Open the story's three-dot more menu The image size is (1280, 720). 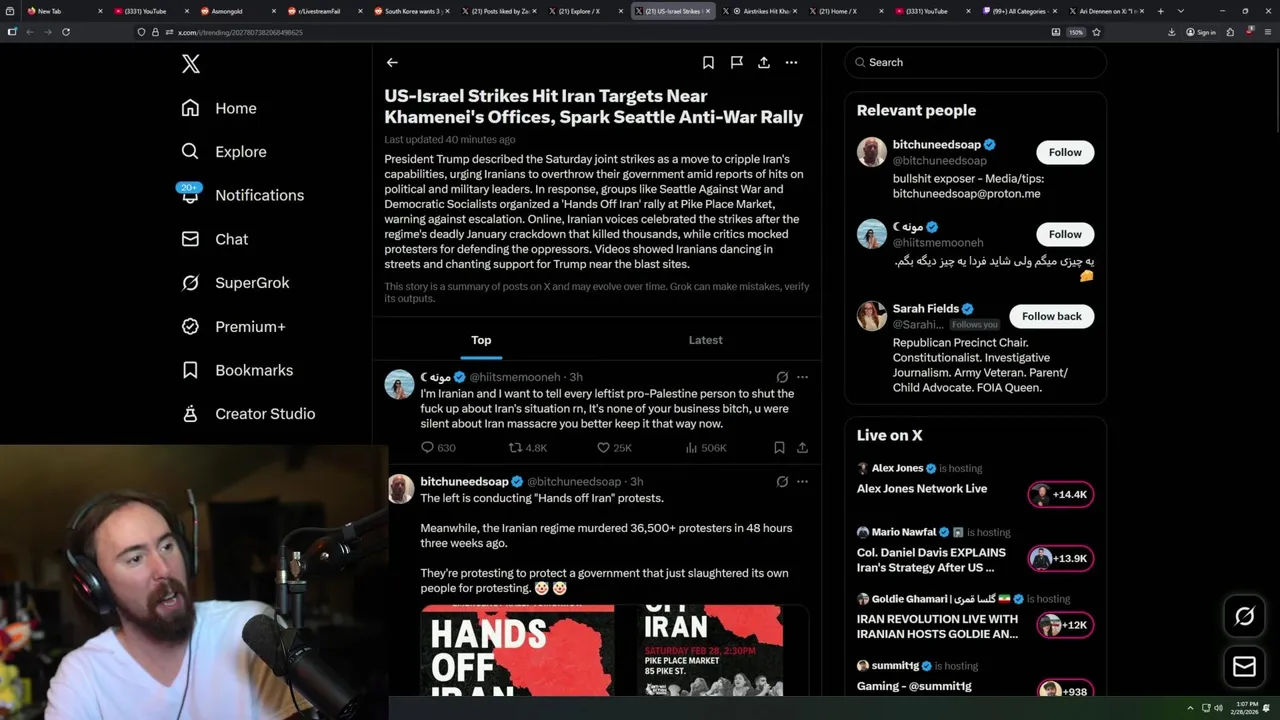tap(791, 62)
